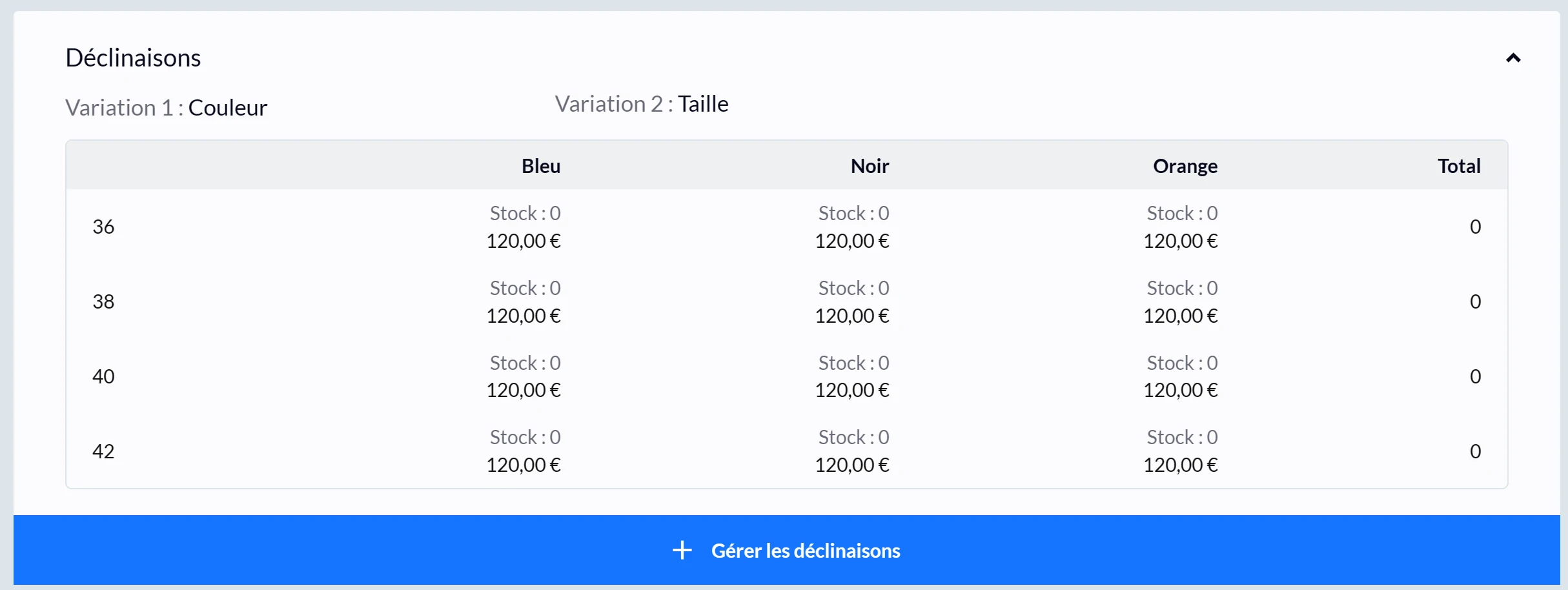Select size 42 row label

coord(103,451)
